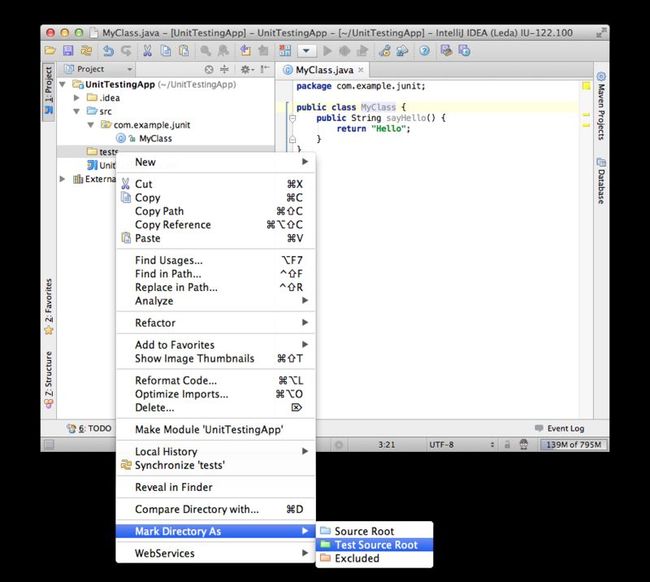Click the memory indicator 139M of 795M
Screen dimensions: 650x582
574,445
